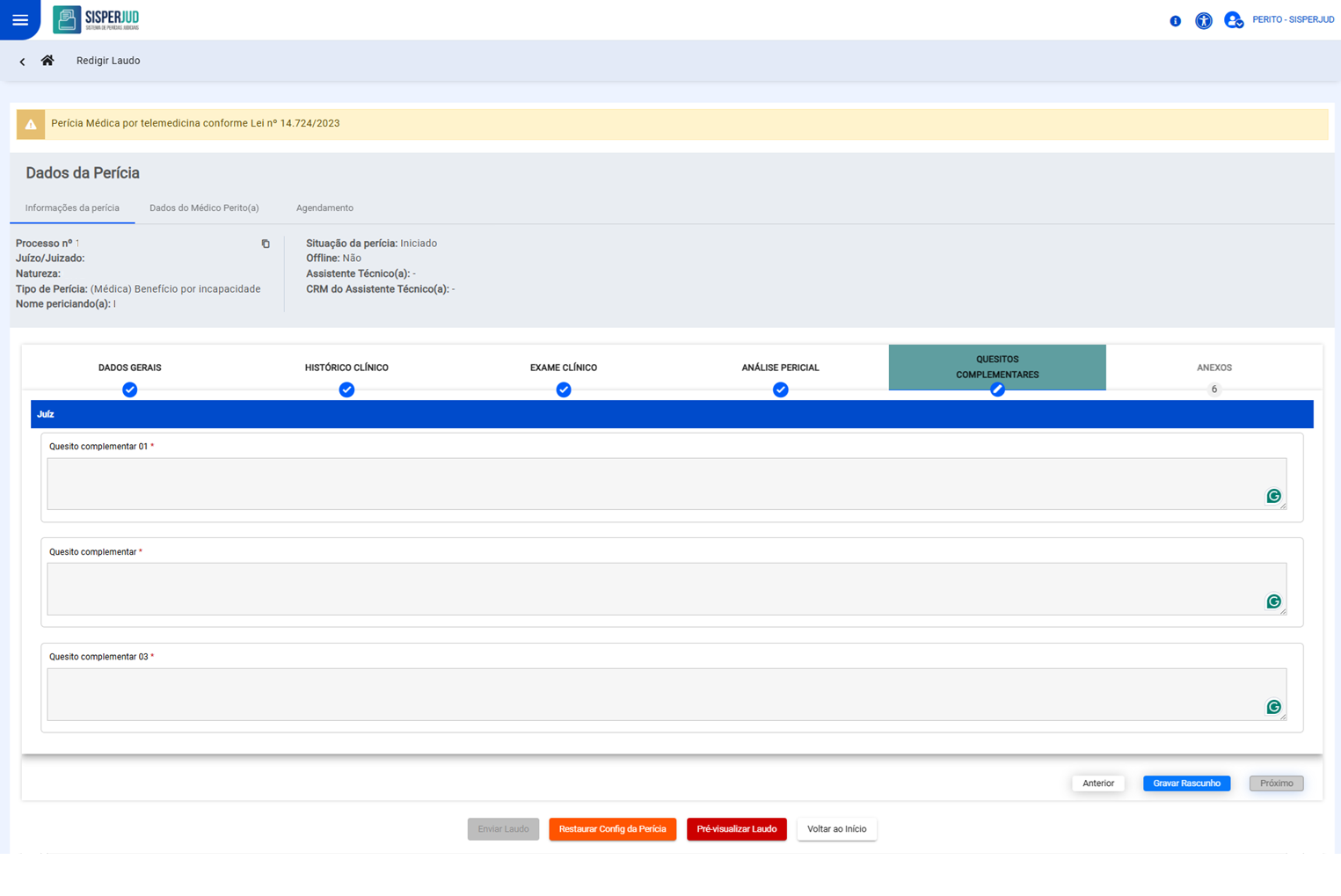Click the SISPERJUD logo
The height and width of the screenshot is (896, 1341).
[96, 19]
